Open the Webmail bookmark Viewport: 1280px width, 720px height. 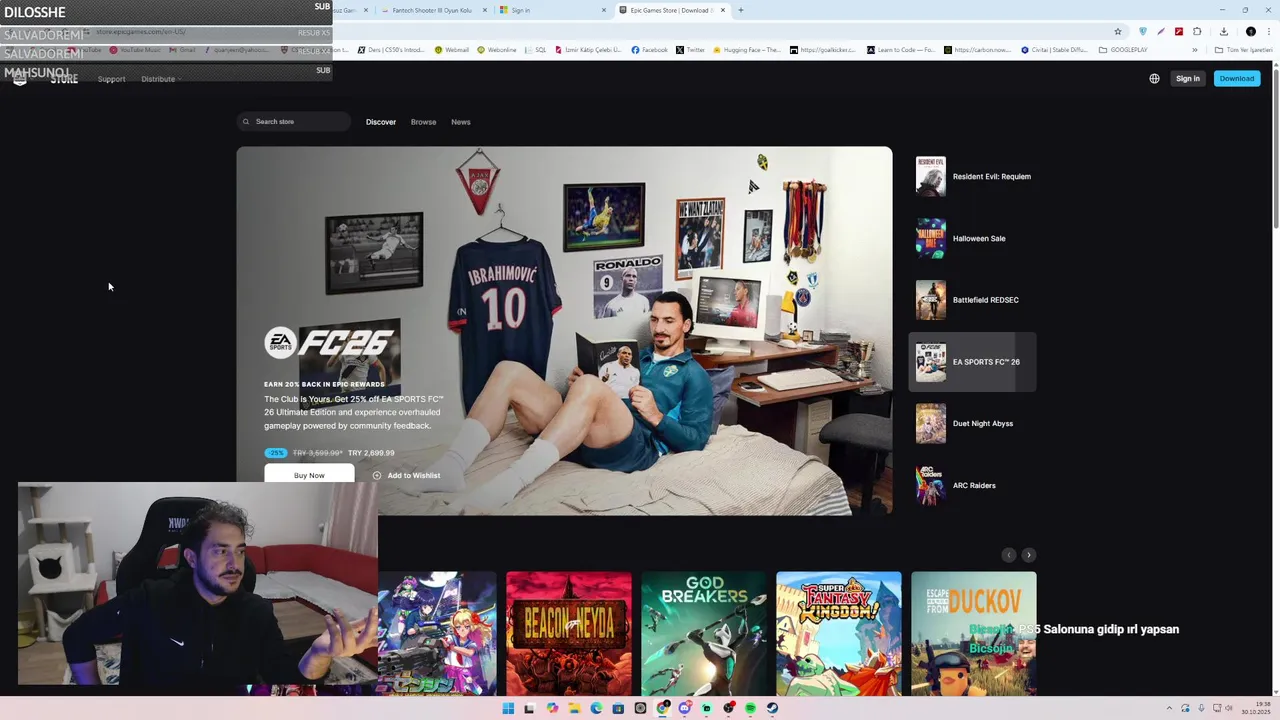pyautogui.click(x=452, y=50)
